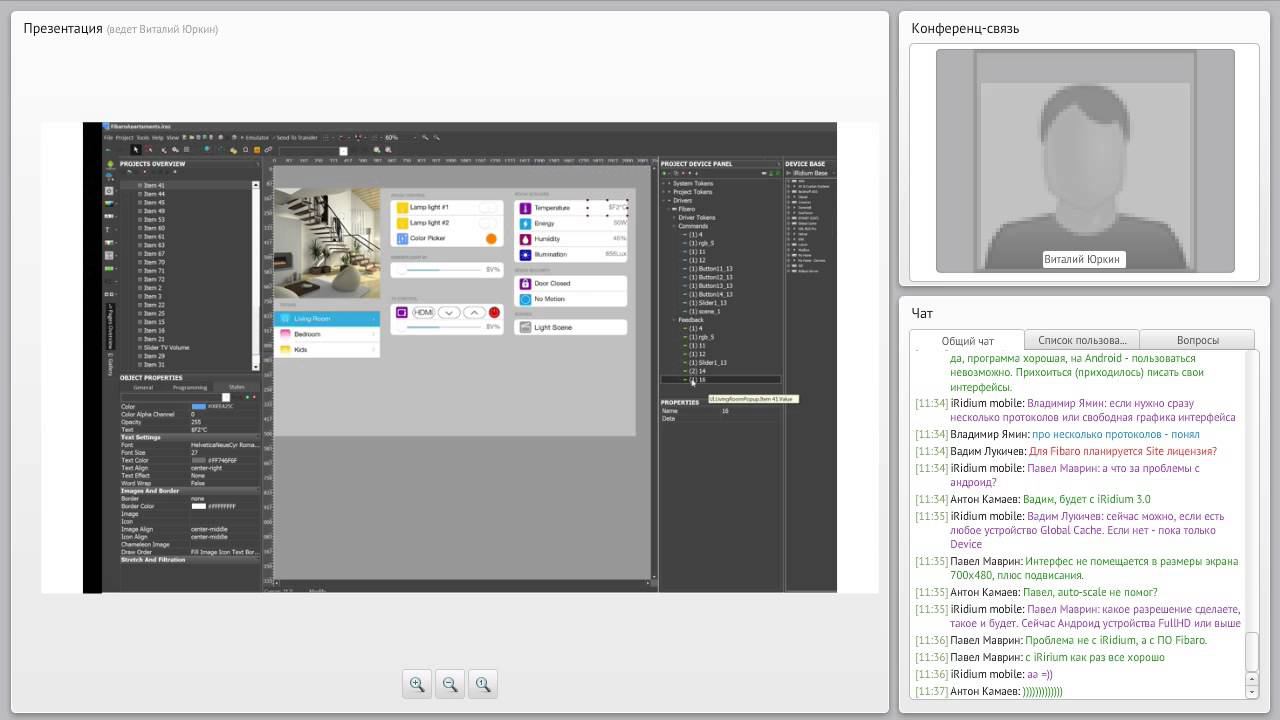This screenshot has width=1280, height=720.
Task: Select Slider TV Volume in Projects Overview
Action: [166, 348]
